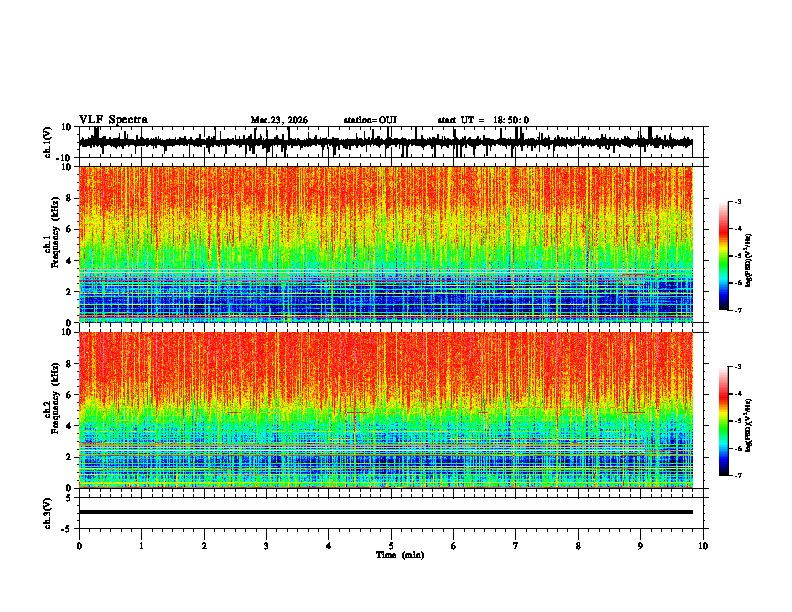This screenshot has height=612, width=792.
Task: Click time axis tick label "9"
Action: click(x=640, y=546)
